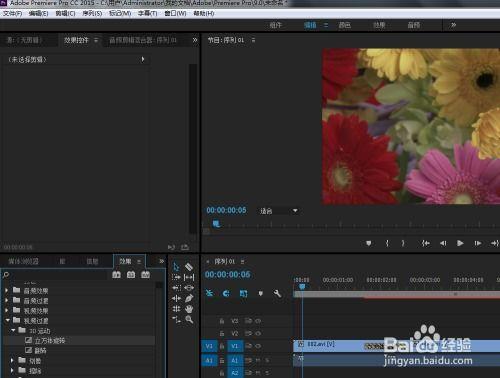The image size is (500, 378).
Task: Mark In point in Program monitor
Action: click(387, 243)
